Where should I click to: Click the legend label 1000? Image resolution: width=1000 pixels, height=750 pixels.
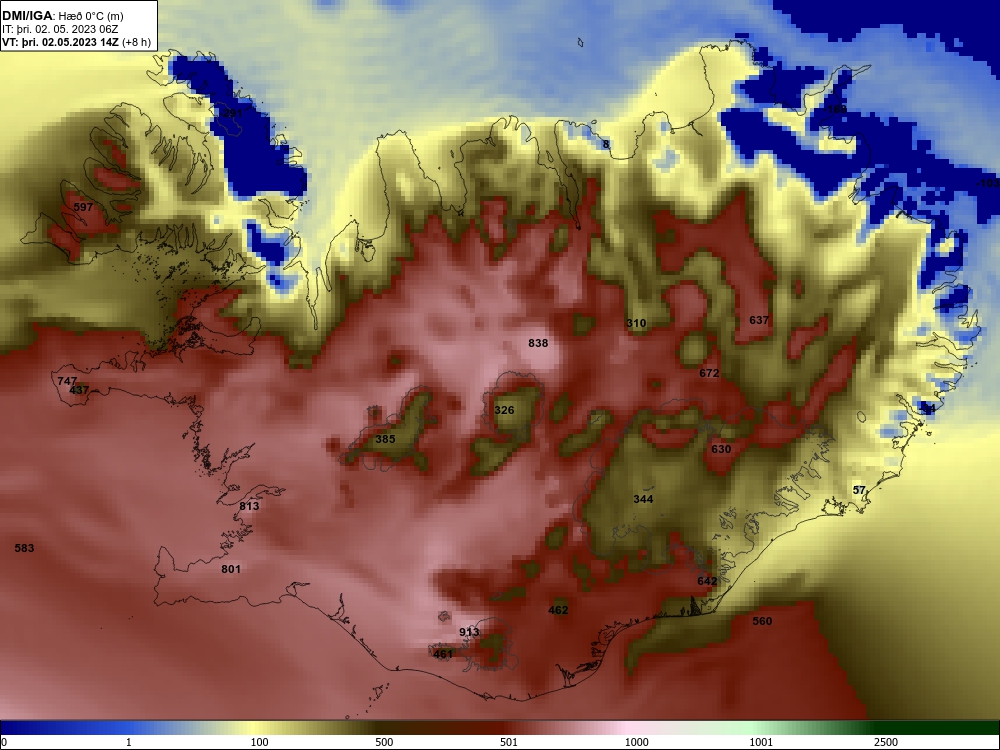636,742
